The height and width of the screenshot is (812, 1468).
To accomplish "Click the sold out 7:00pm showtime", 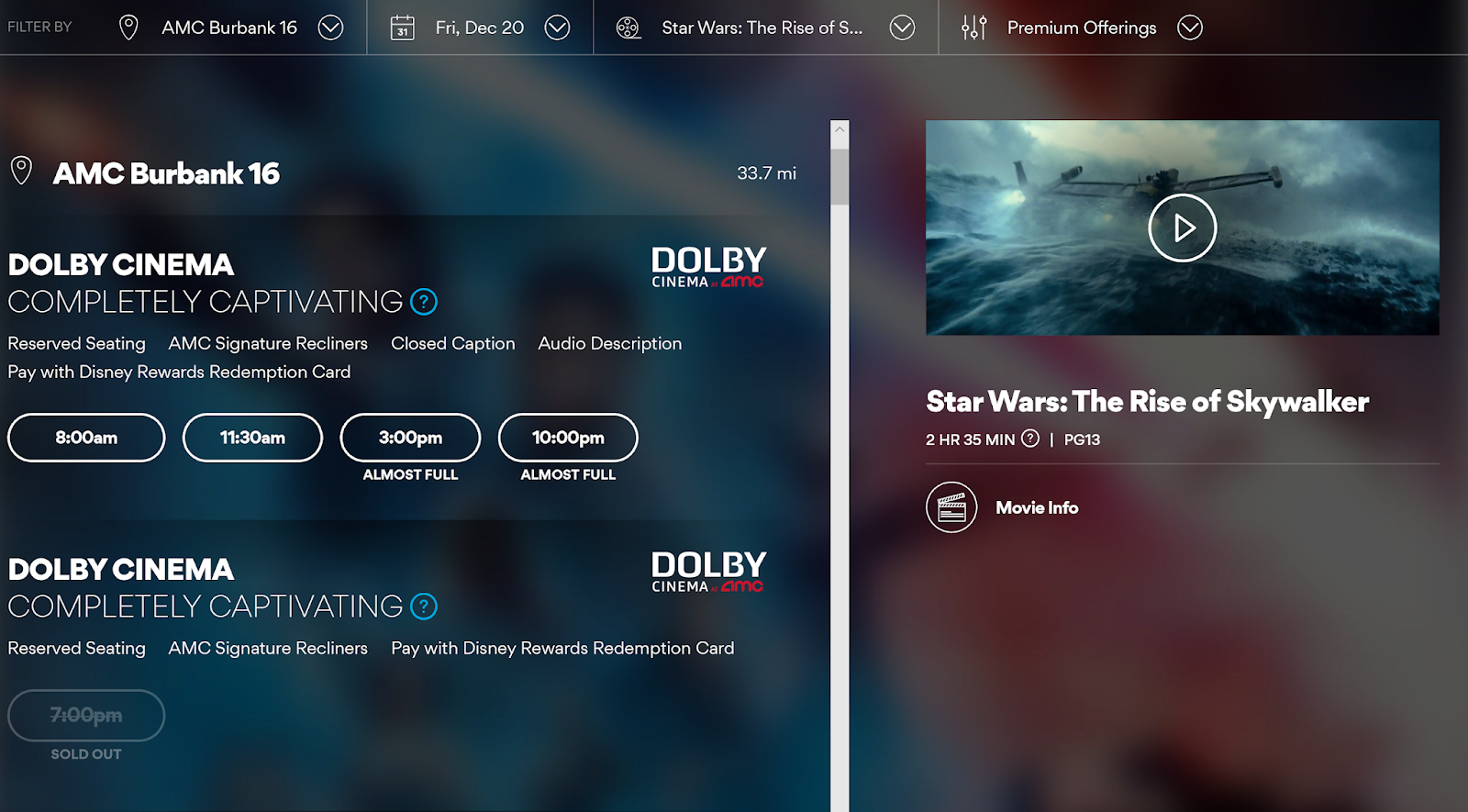I will 86,715.
